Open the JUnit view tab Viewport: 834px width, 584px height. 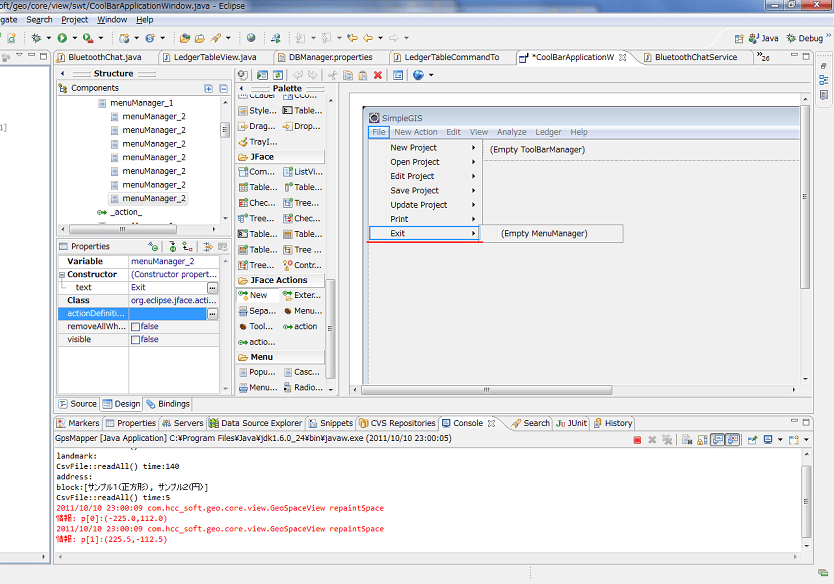tap(571, 423)
